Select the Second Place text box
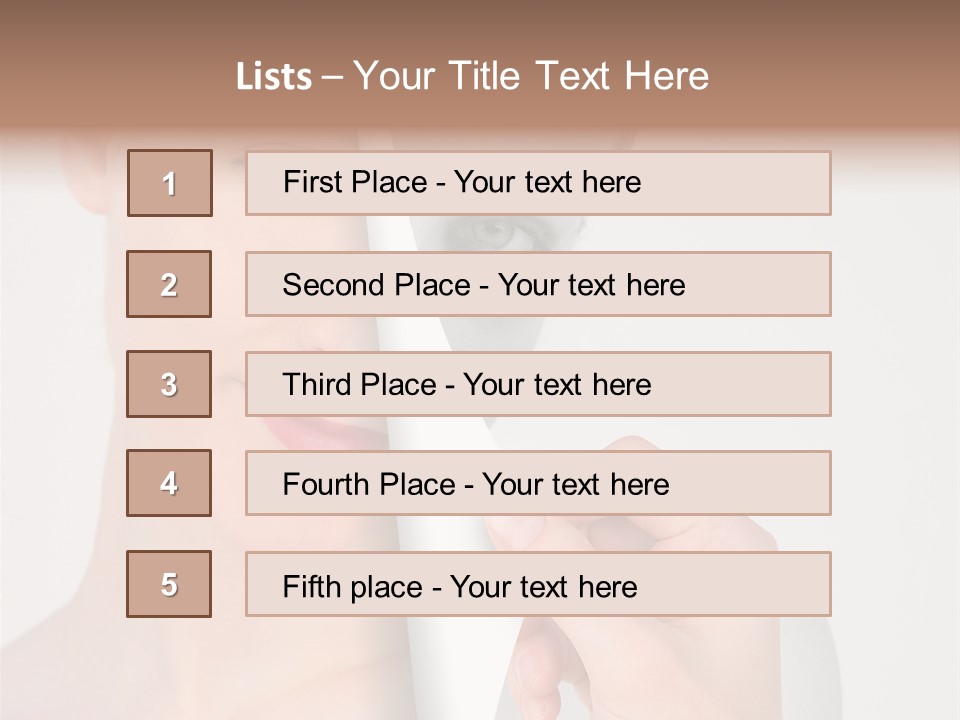 point(538,284)
